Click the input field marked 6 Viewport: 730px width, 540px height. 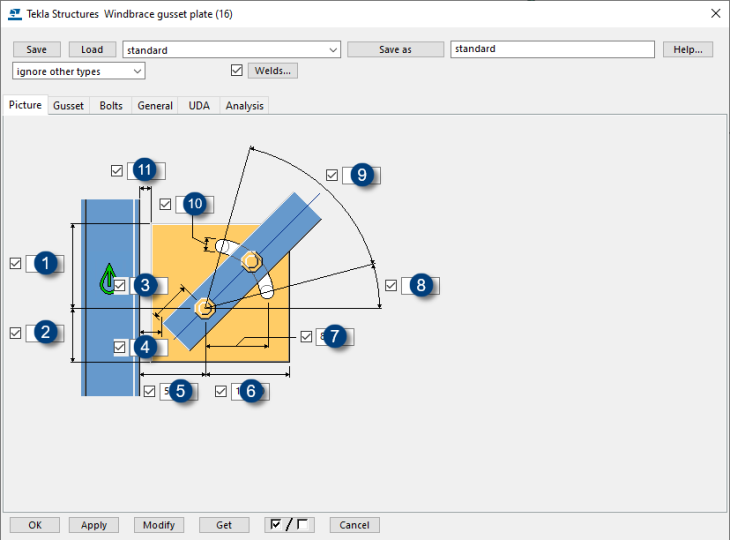point(250,392)
